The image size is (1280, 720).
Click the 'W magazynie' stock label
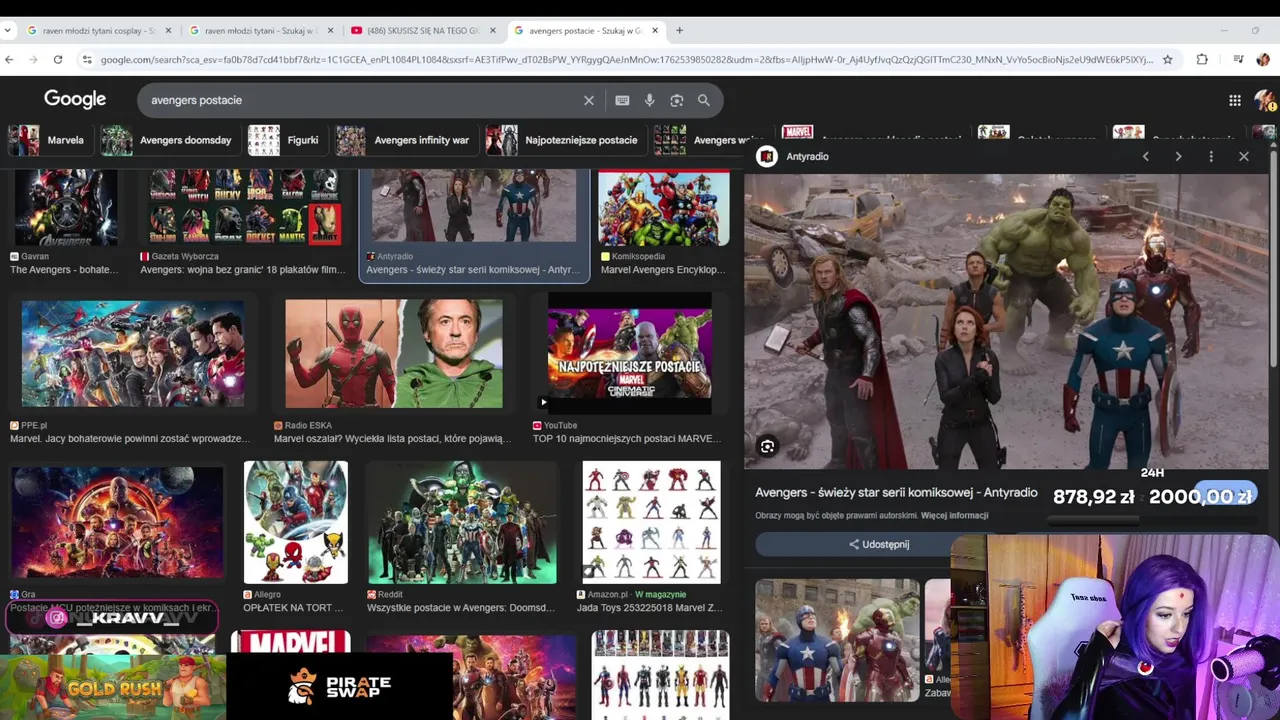(660, 595)
